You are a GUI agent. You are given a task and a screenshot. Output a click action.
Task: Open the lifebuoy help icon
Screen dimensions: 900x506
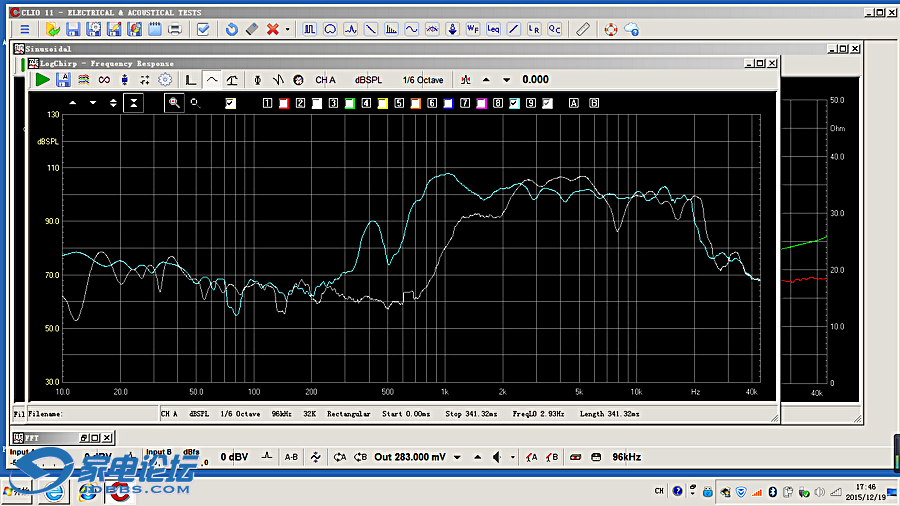(x=610, y=29)
